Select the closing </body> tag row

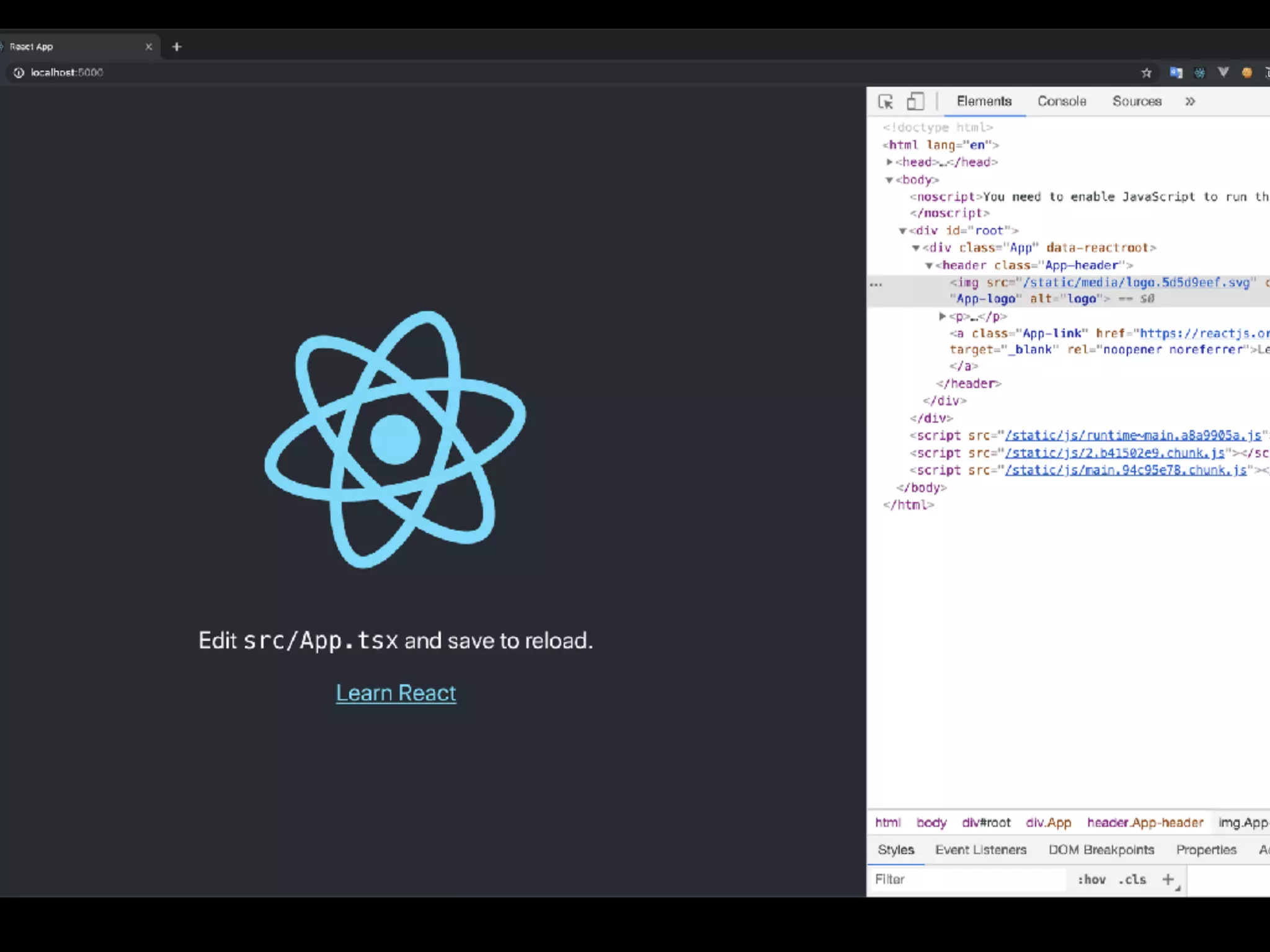click(921, 488)
